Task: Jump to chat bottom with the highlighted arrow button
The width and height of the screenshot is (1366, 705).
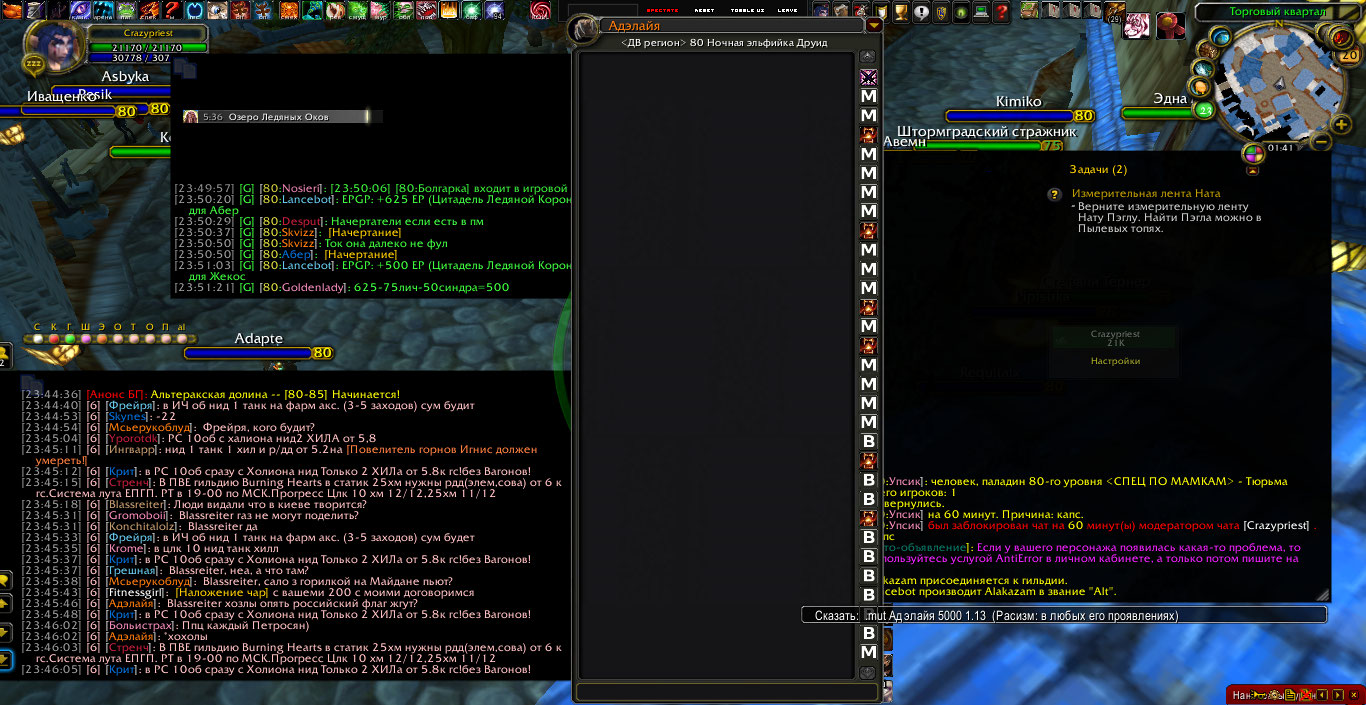Action: point(4,658)
